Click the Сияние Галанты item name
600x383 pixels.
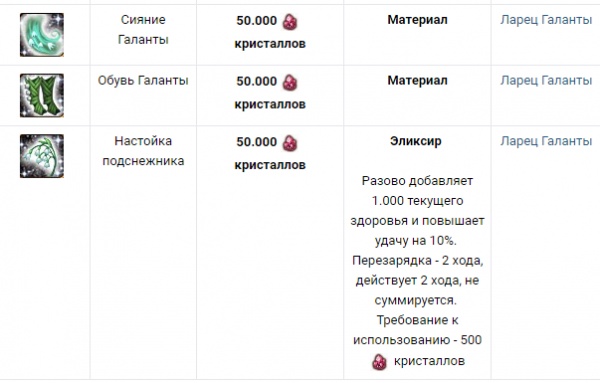(143, 29)
